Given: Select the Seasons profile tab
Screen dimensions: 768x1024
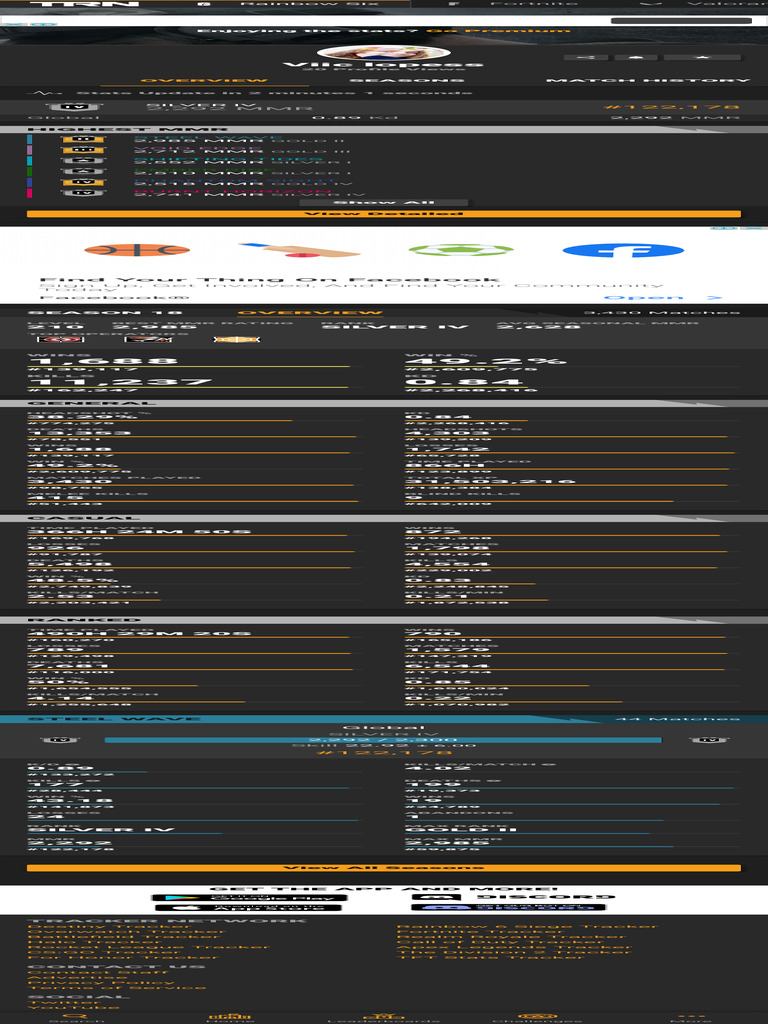Looking at the screenshot, I should [407, 80].
